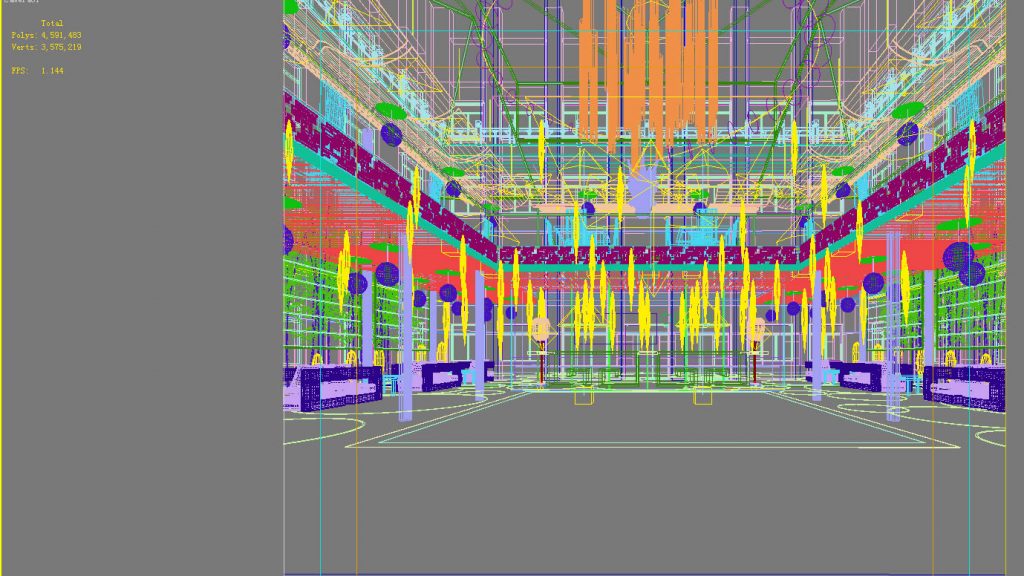
Task: Click the FPS readout value
Action: point(52,71)
